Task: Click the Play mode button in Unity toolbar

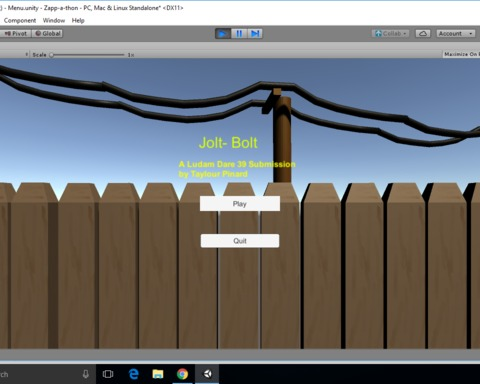Action: [223, 34]
